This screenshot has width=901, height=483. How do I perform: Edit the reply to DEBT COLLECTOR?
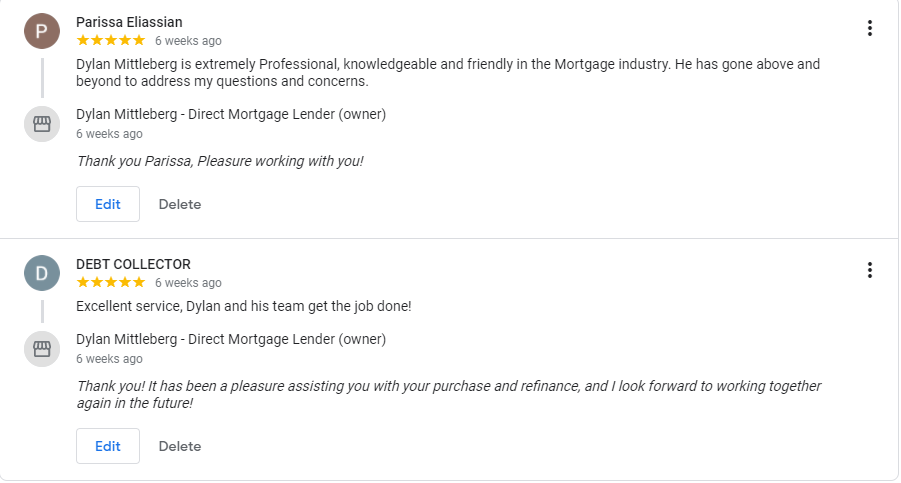108,446
